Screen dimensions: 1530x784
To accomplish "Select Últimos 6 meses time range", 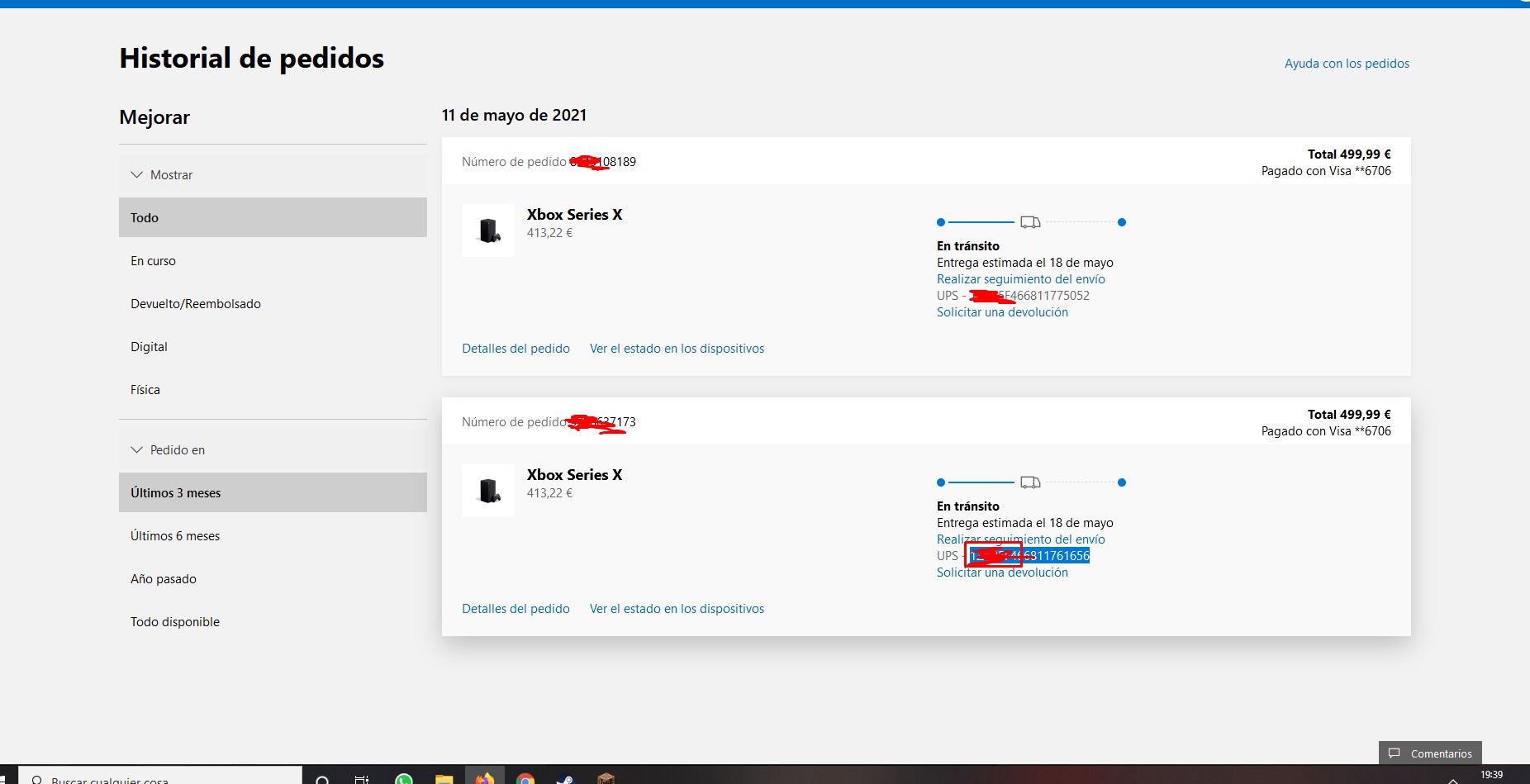I will click(x=273, y=536).
